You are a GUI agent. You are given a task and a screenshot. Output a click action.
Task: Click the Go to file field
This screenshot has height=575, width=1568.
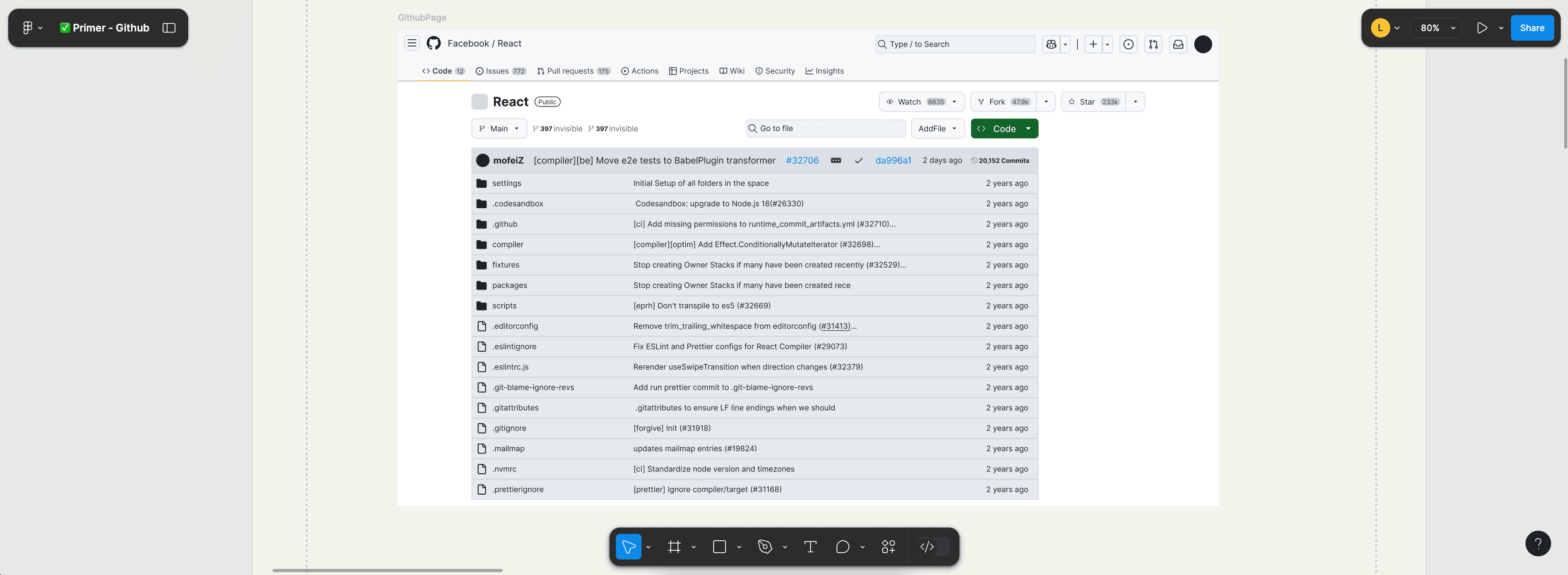click(x=826, y=128)
